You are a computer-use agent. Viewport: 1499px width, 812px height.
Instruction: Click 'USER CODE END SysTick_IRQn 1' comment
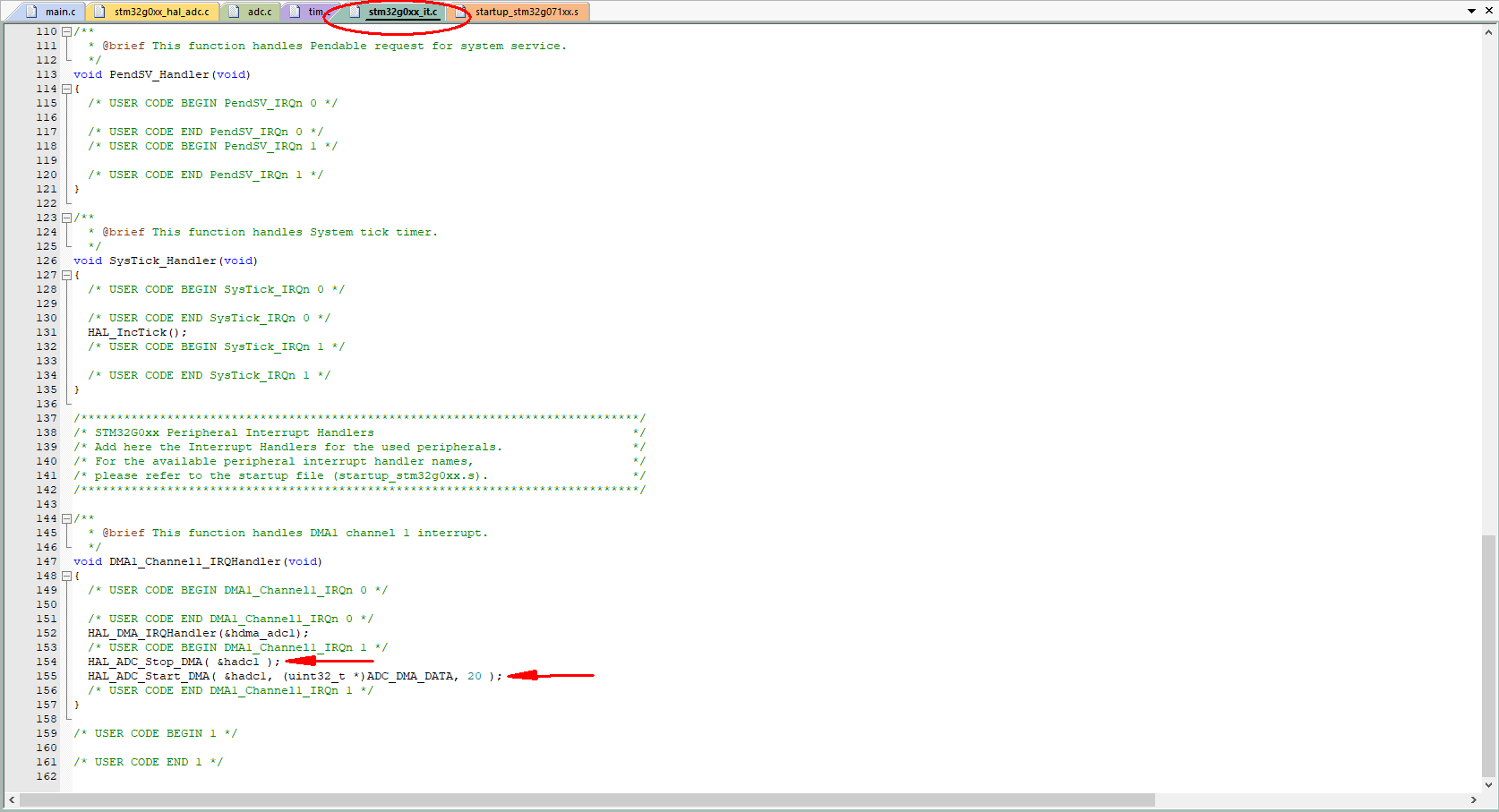(x=209, y=375)
